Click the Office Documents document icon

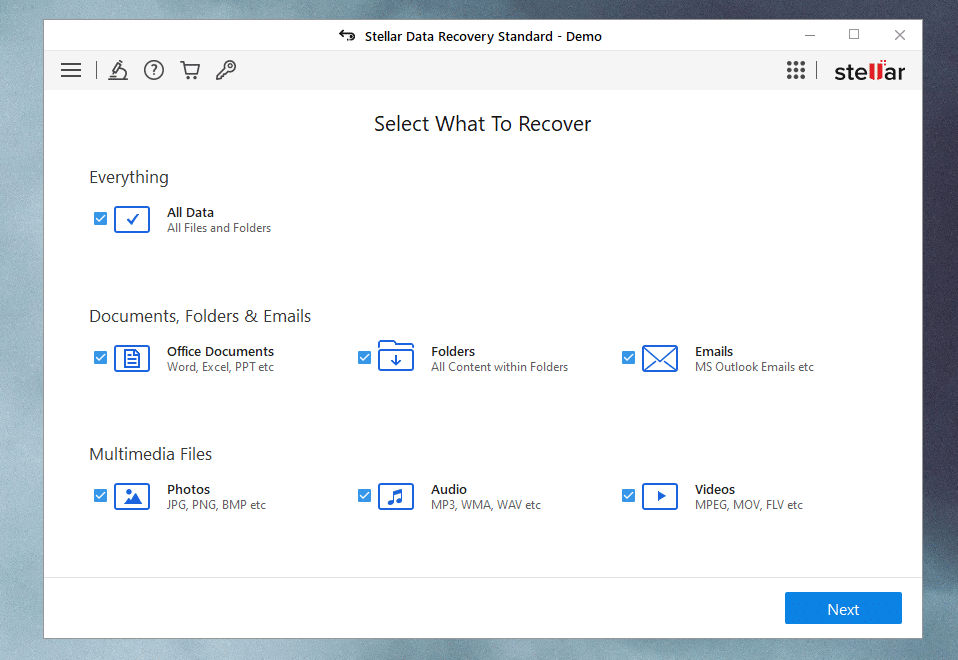[132, 357]
